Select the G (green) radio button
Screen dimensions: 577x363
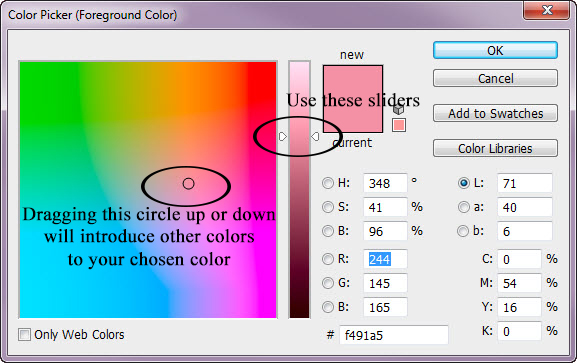tap(328, 283)
